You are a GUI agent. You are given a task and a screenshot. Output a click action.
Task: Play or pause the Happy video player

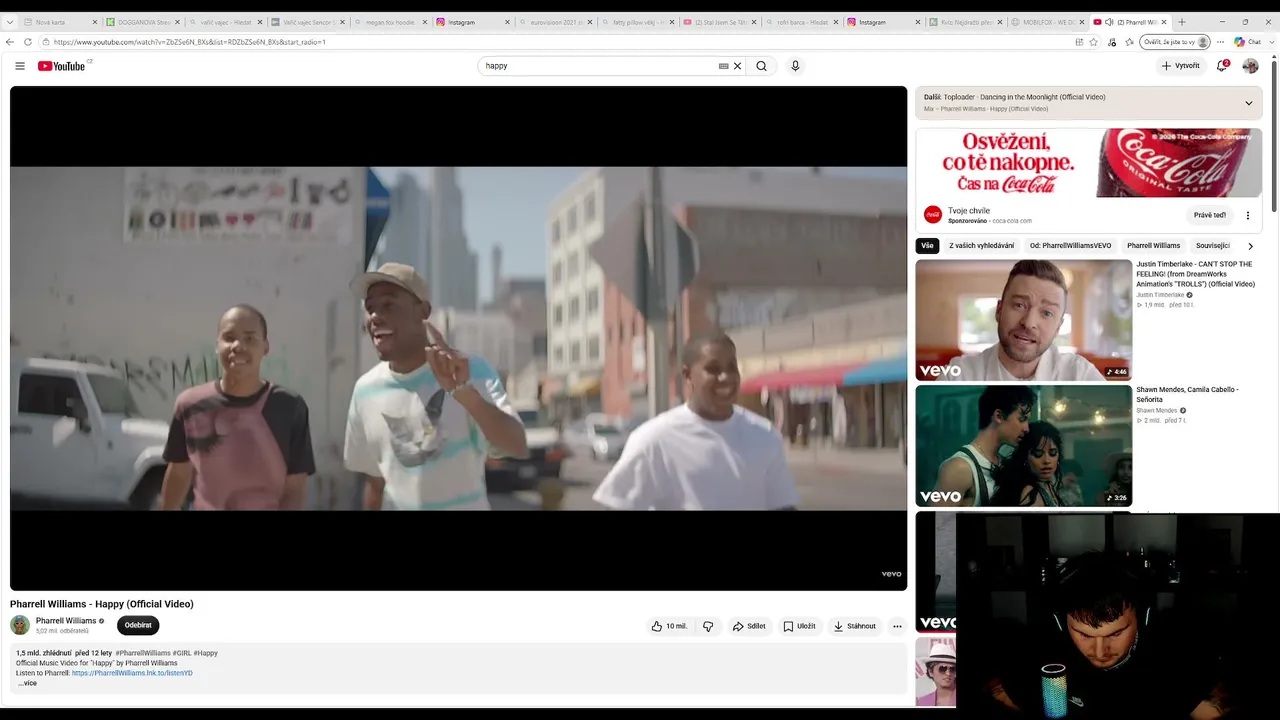(458, 338)
